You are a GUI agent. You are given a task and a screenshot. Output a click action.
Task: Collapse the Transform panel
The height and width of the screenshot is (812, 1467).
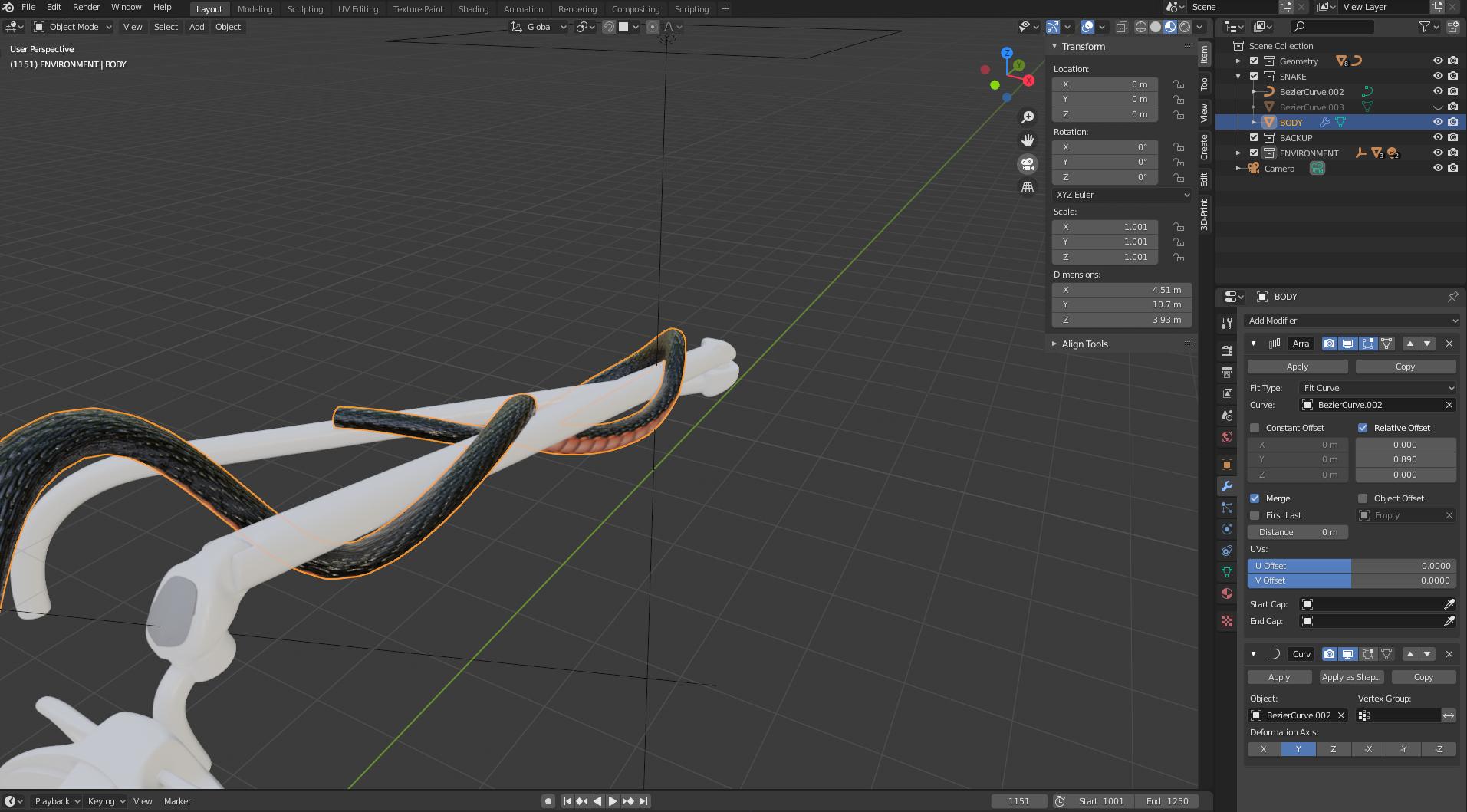(1054, 47)
